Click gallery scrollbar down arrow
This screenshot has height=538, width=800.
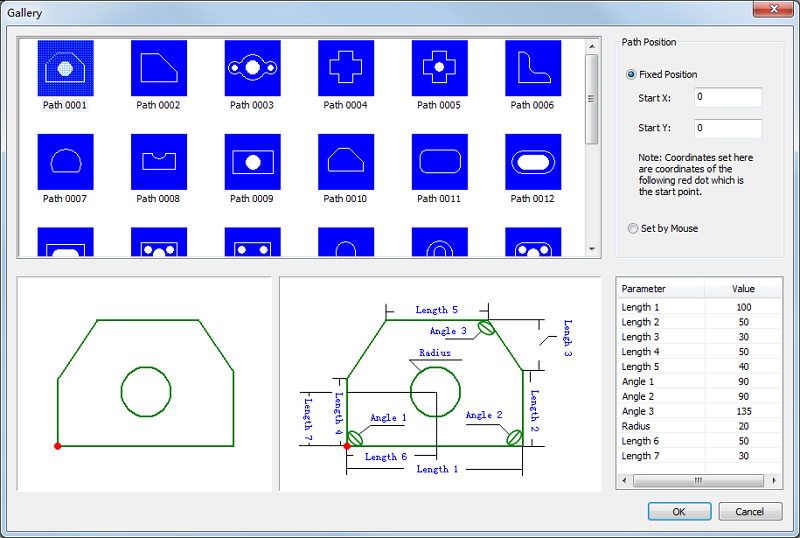click(592, 250)
